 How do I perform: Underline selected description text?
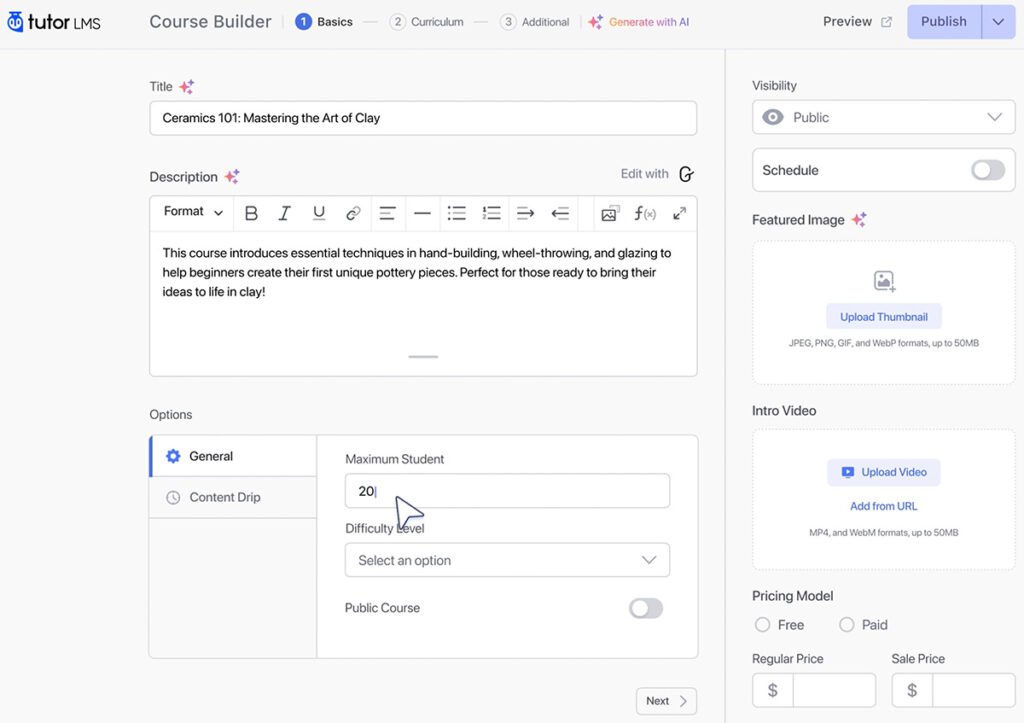point(319,212)
